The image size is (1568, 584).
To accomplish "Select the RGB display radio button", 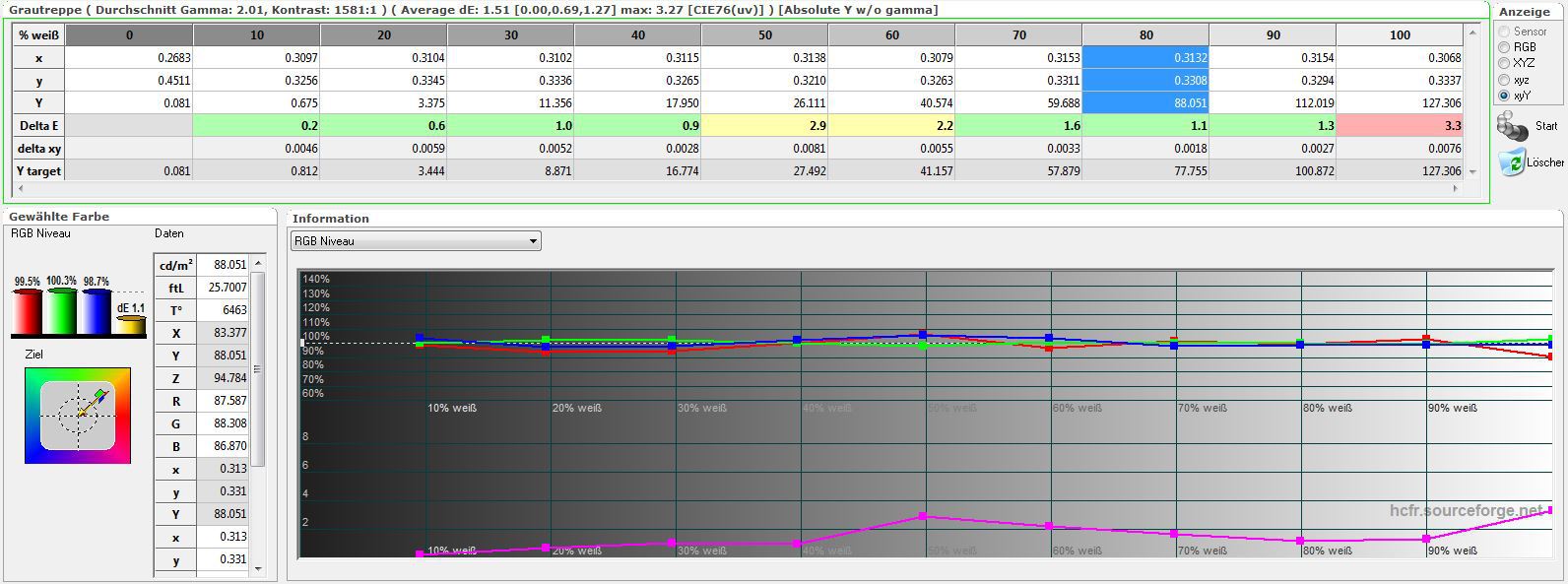I will (x=1504, y=47).
